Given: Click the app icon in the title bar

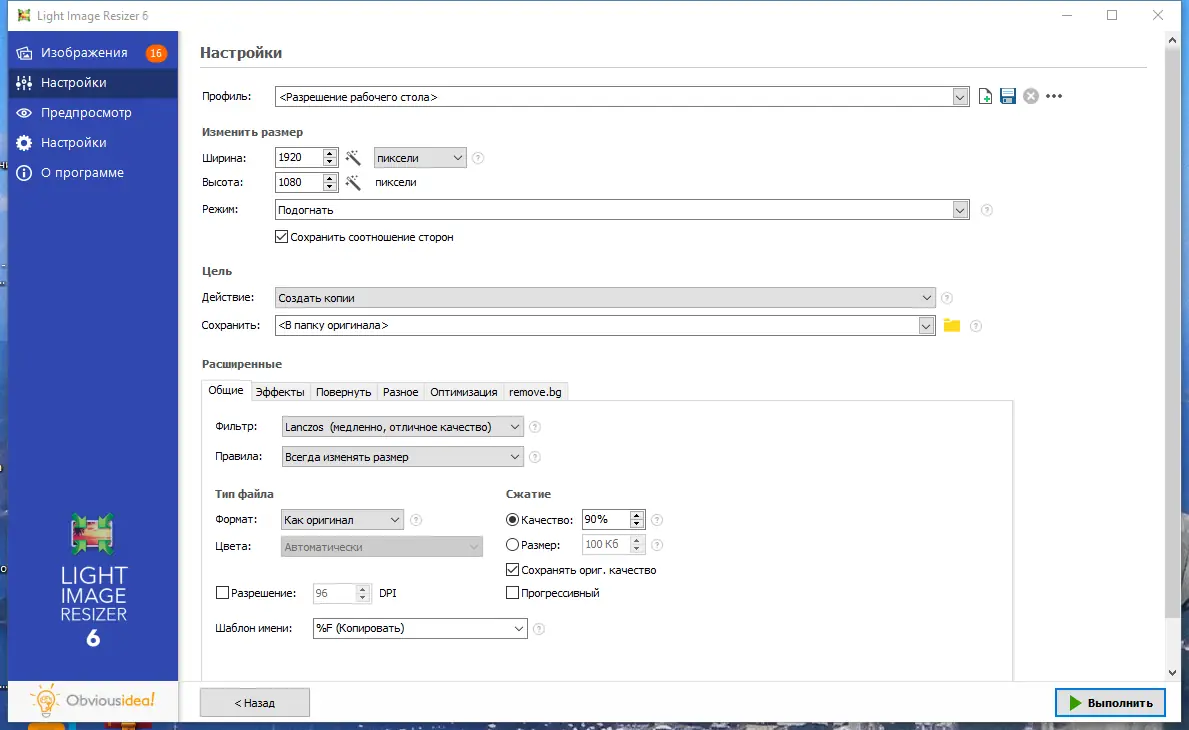Looking at the screenshot, I should click(24, 15).
